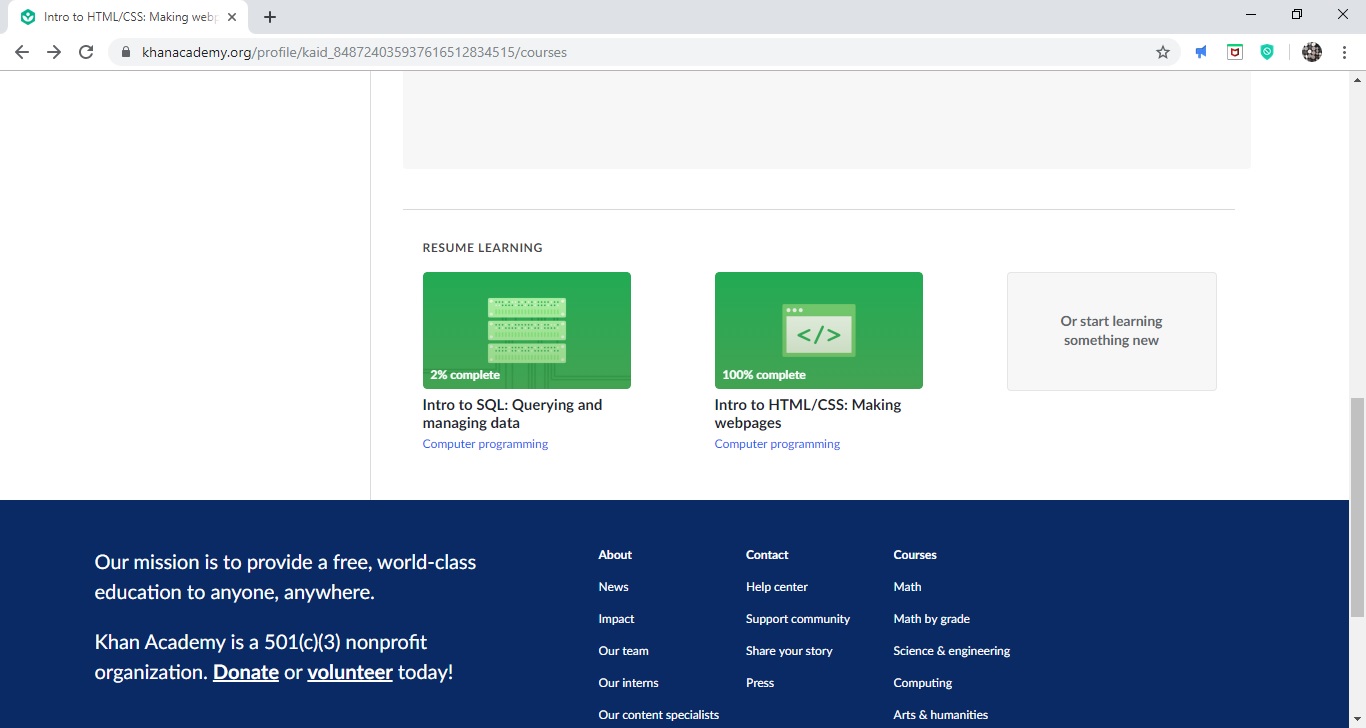
Task: Click the Intro to HTML/CSS: Making webpages title
Action: pyautogui.click(x=808, y=414)
